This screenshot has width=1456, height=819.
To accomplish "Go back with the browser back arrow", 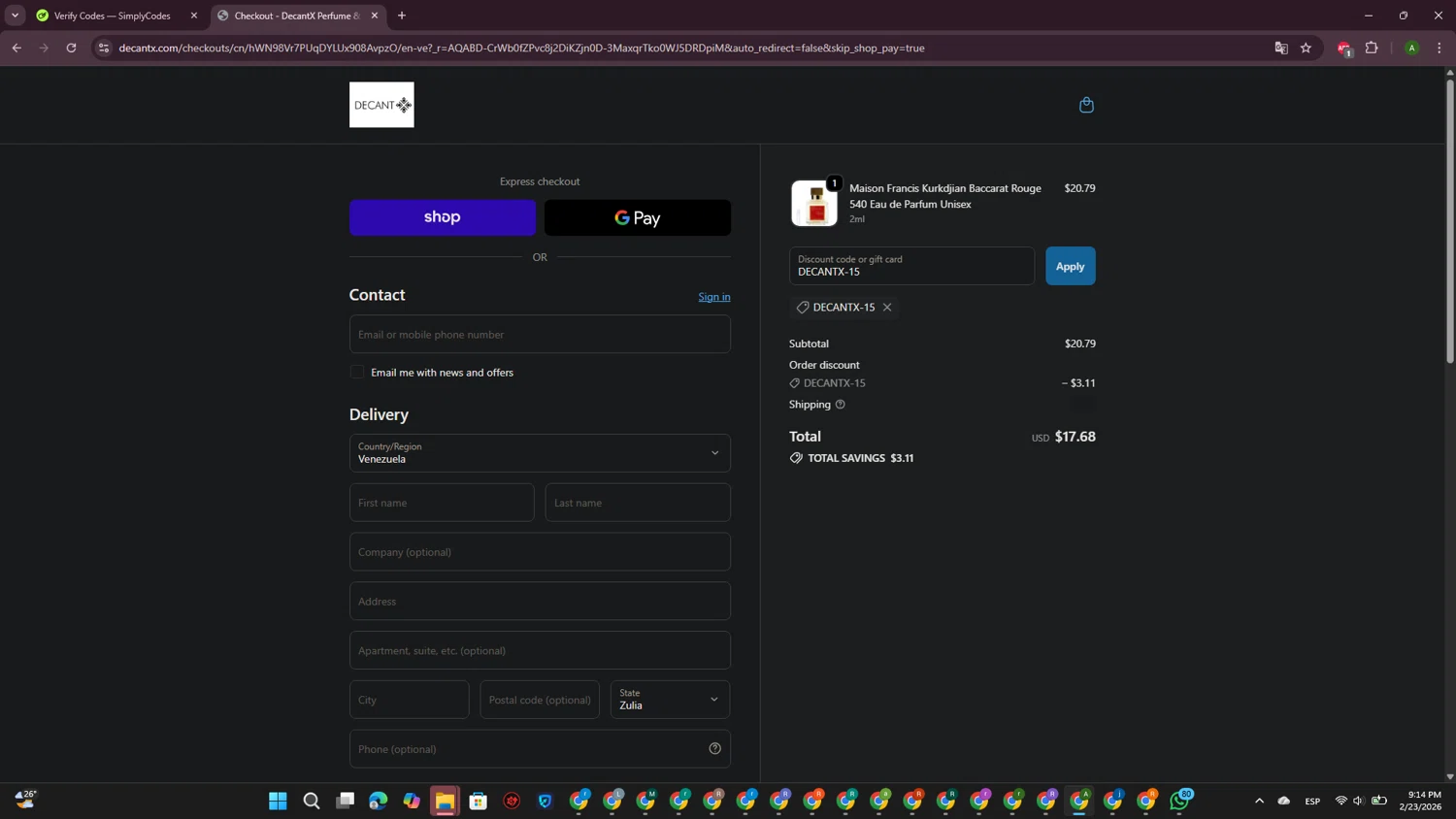I will coord(17,48).
